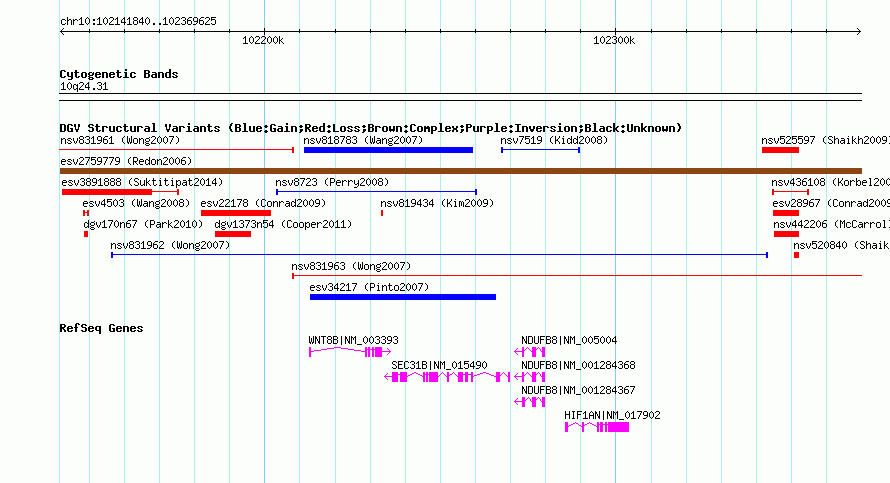Select the dgv1373n54 red loss bar
Screen dimensions: 890x483
click(x=233, y=234)
